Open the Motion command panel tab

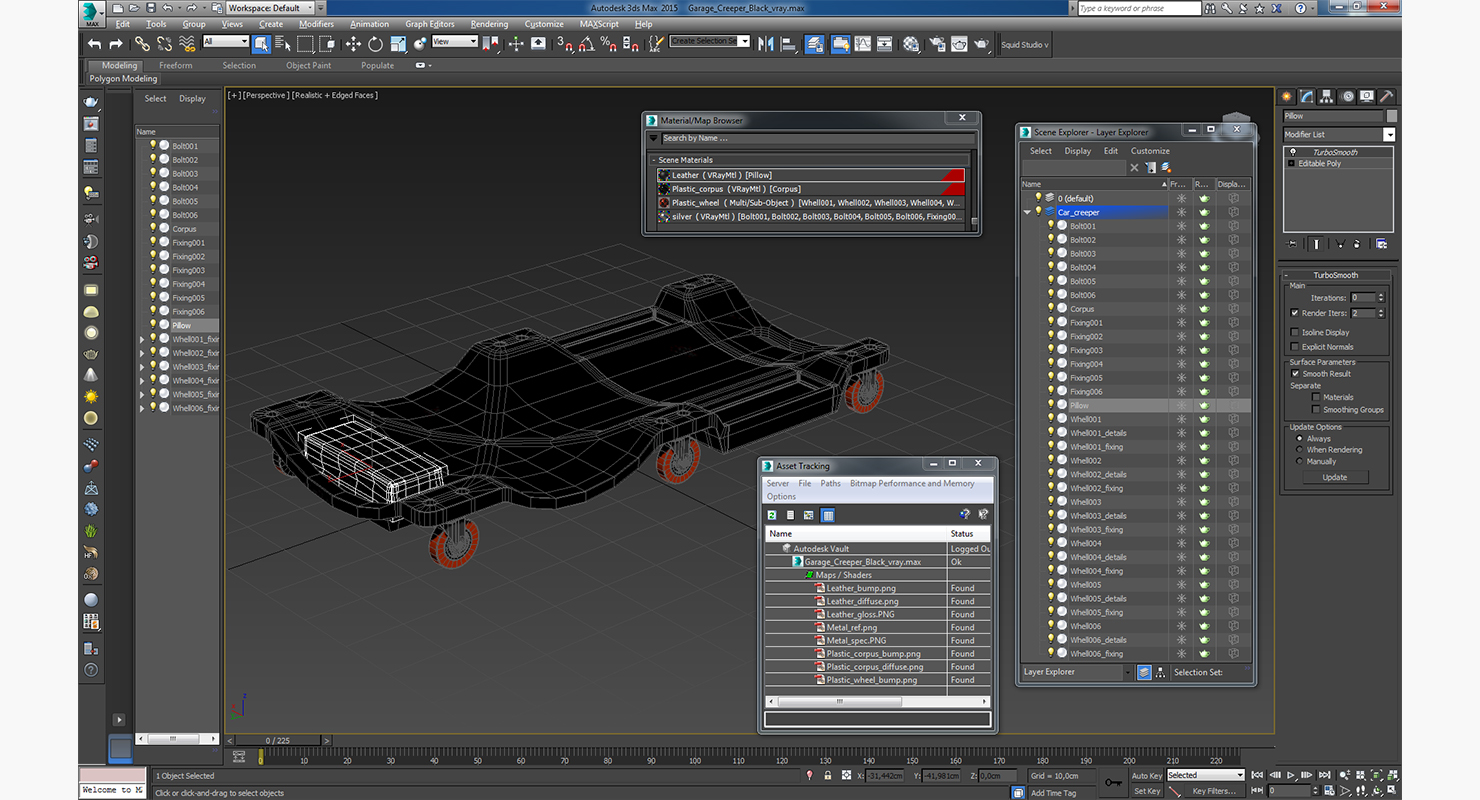pos(1347,96)
